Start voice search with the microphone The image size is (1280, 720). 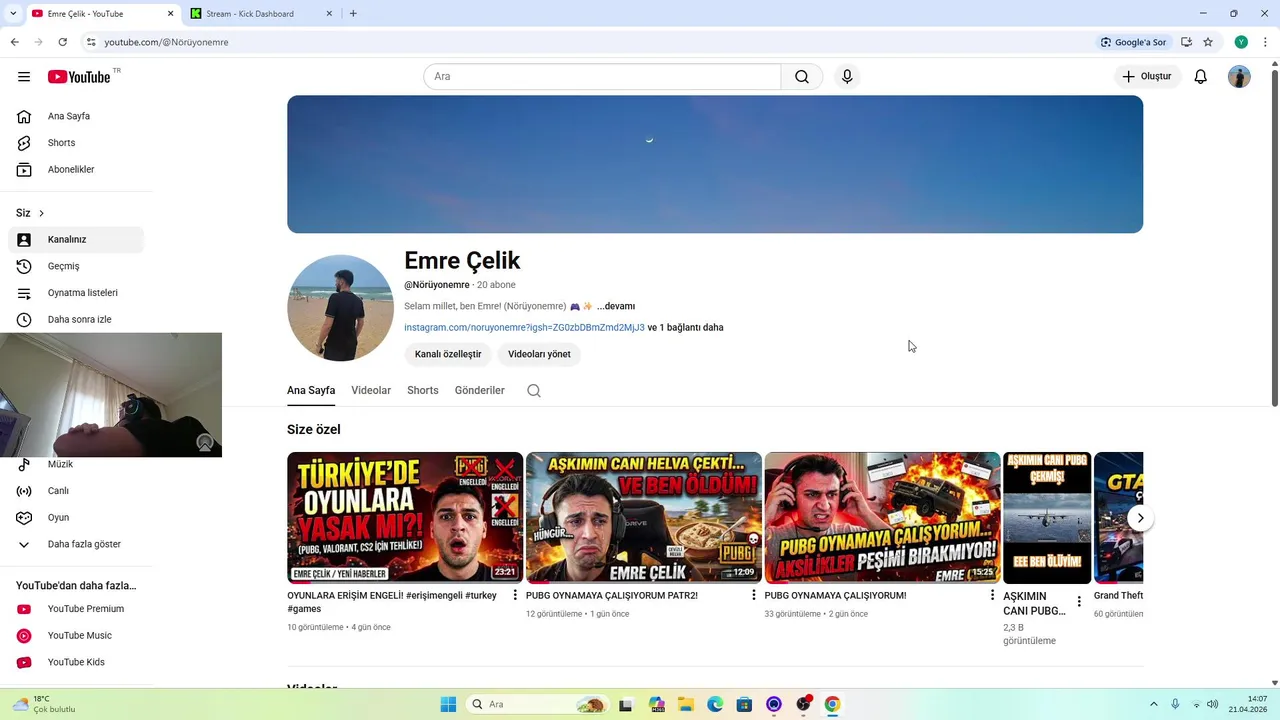[847, 77]
